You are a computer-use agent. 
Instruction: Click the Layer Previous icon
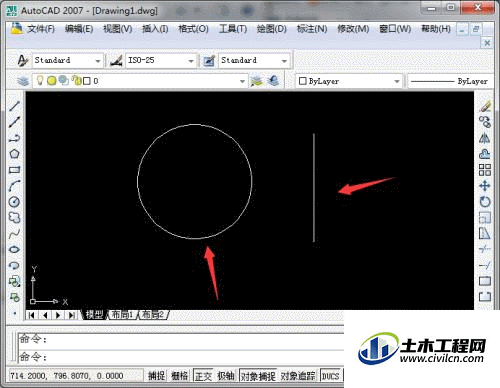[x=273, y=81]
